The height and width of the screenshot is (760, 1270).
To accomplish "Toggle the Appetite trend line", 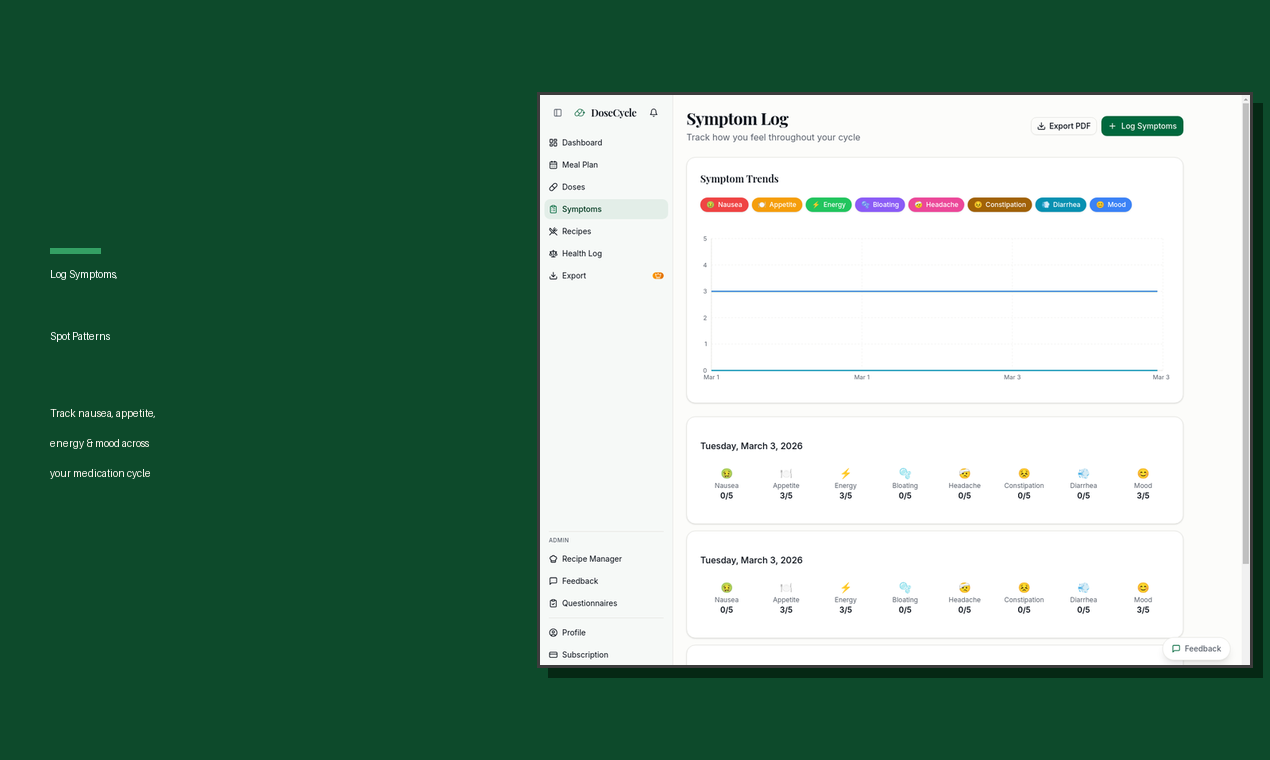I will 777,205.
